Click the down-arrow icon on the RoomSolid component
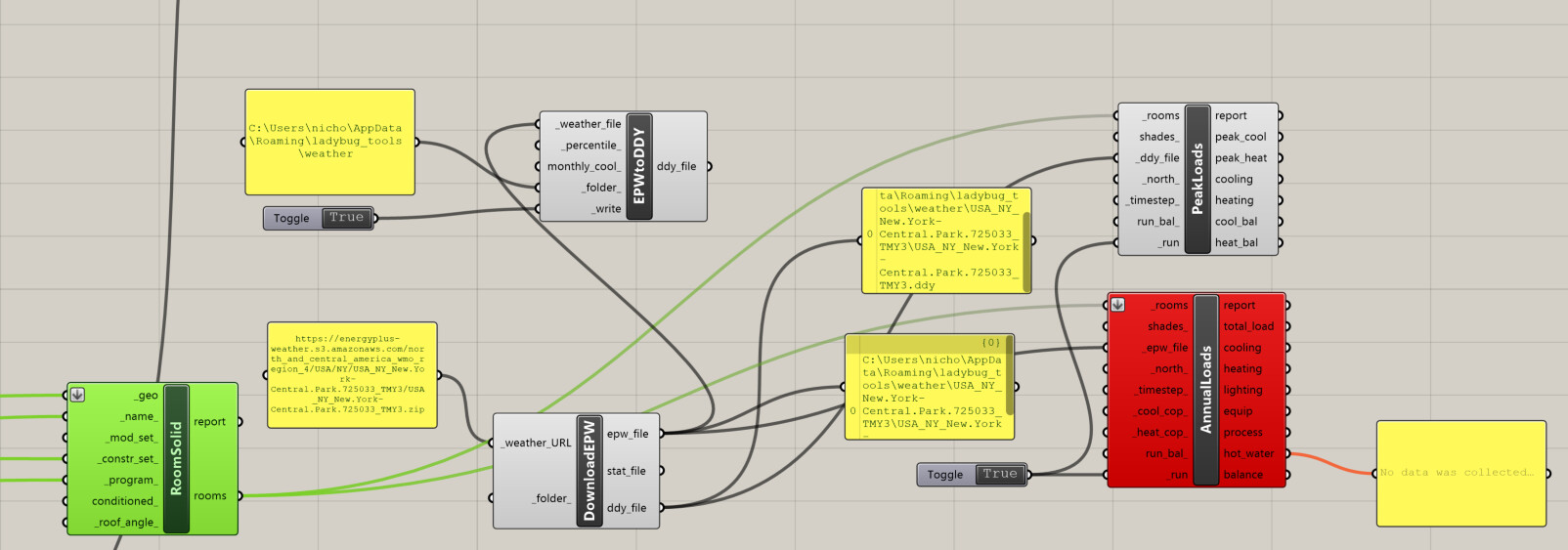Image resolution: width=1568 pixels, height=550 pixels. (77, 395)
